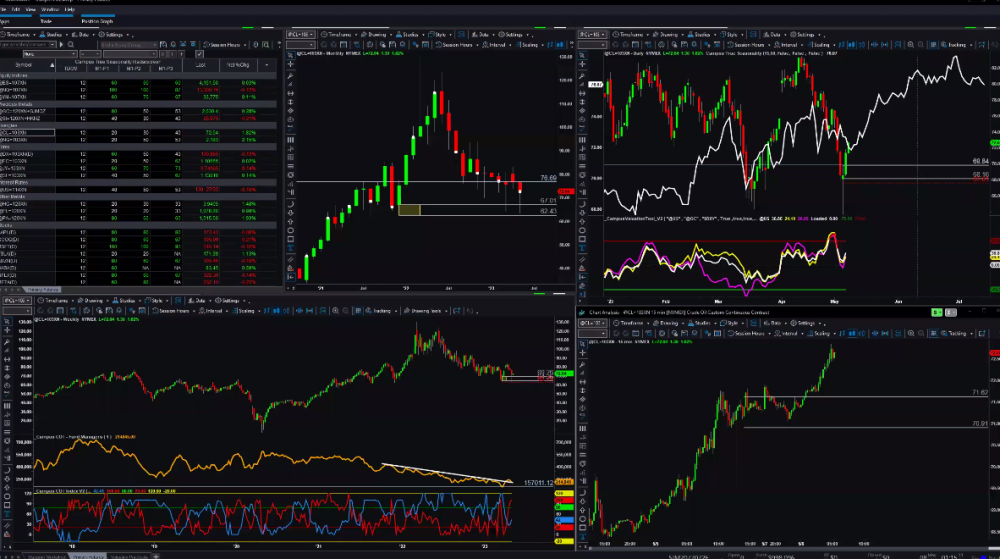Click first green button in Chart Analysis title bar

point(937,312)
